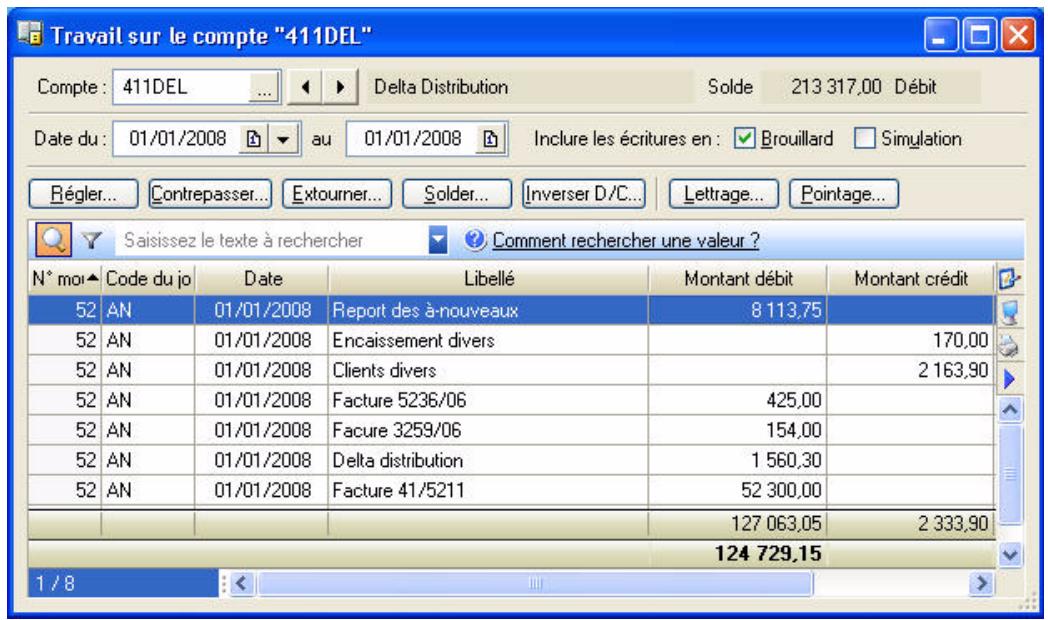Click the Inverser D/C... button
The width and height of the screenshot is (1048, 620).
click(583, 194)
